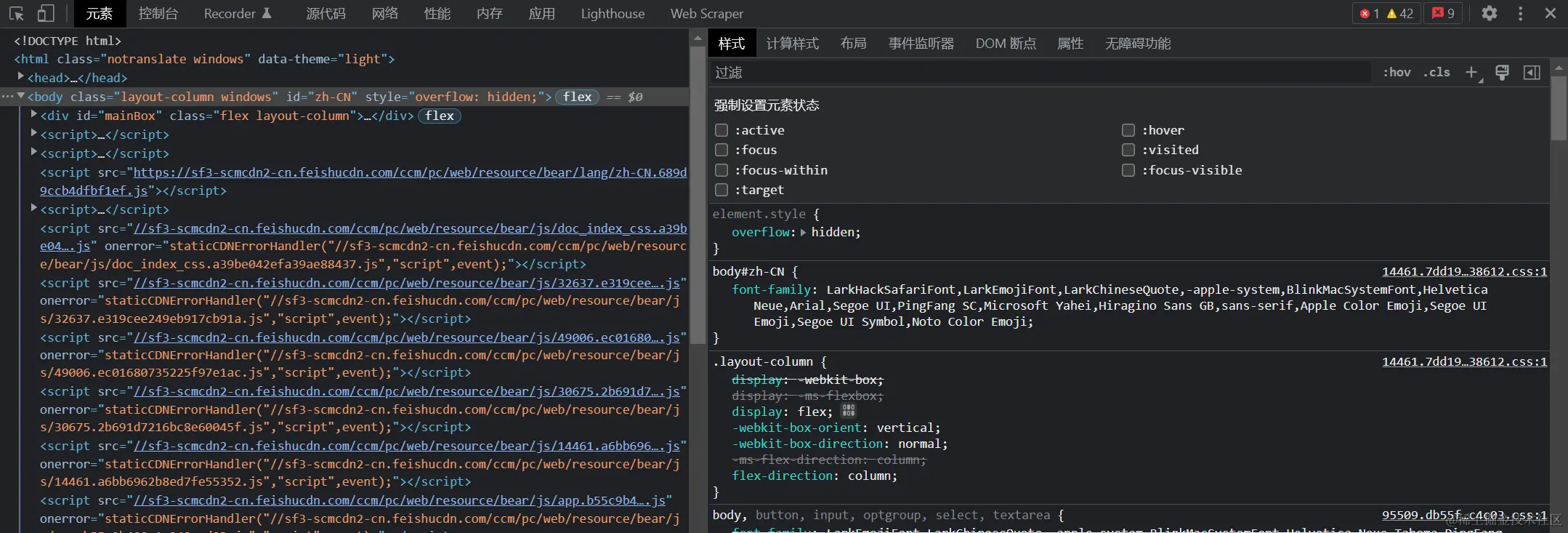Switch to the 事件监听器 pane
1568x533 pixels.
click(921, 44)
